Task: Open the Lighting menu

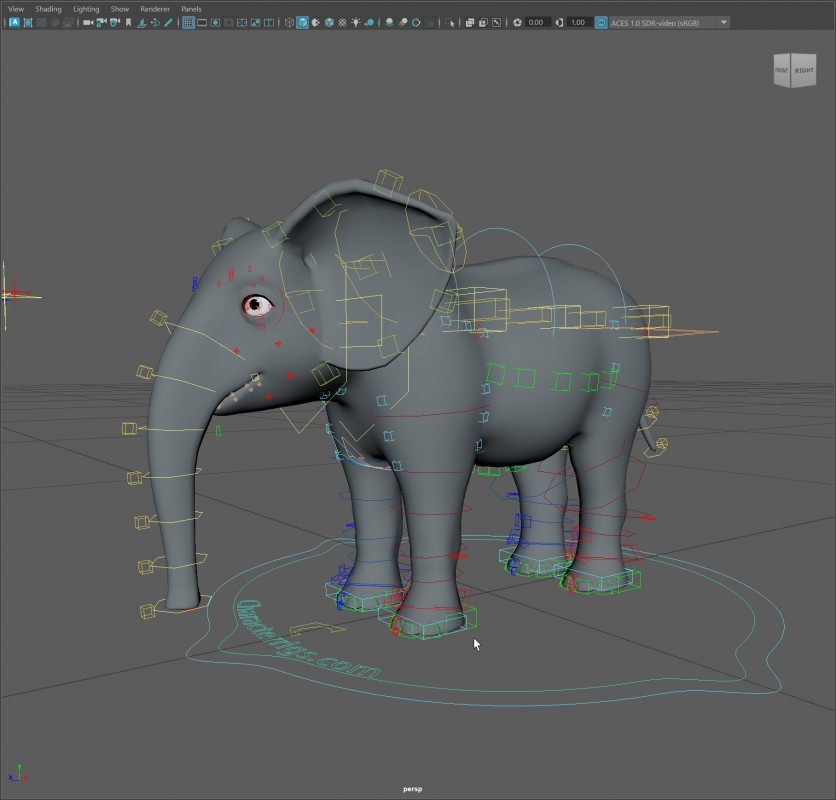Action: point(86,9)
